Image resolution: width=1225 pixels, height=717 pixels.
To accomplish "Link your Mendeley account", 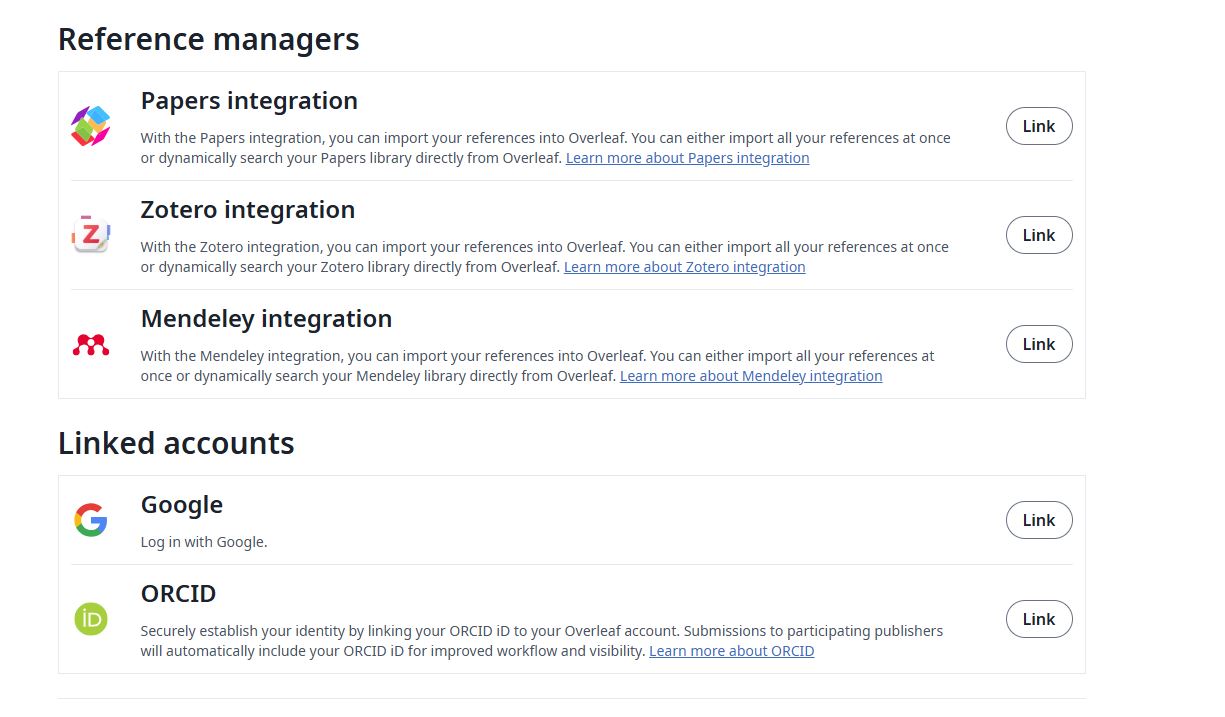I will pos(1038,344).
